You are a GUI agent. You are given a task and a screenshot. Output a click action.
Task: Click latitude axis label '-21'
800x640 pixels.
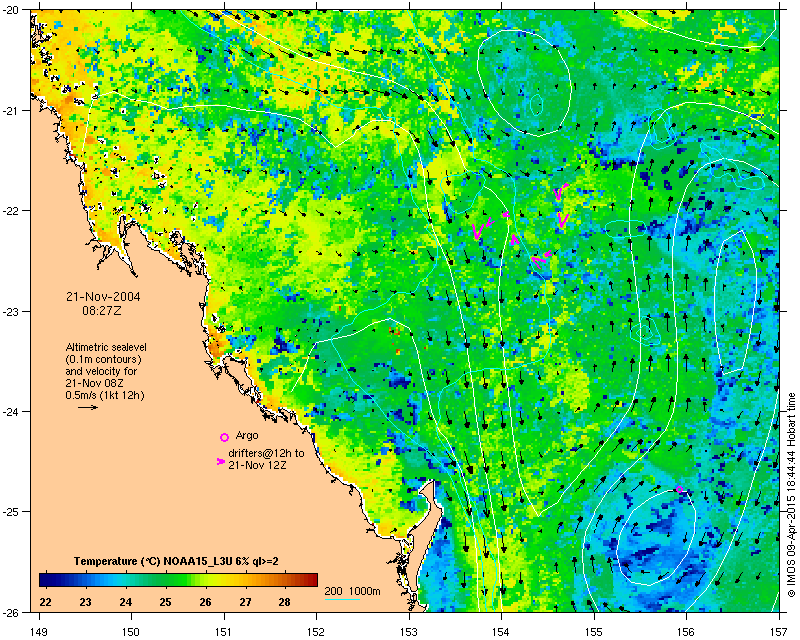(x=12, y=111)
